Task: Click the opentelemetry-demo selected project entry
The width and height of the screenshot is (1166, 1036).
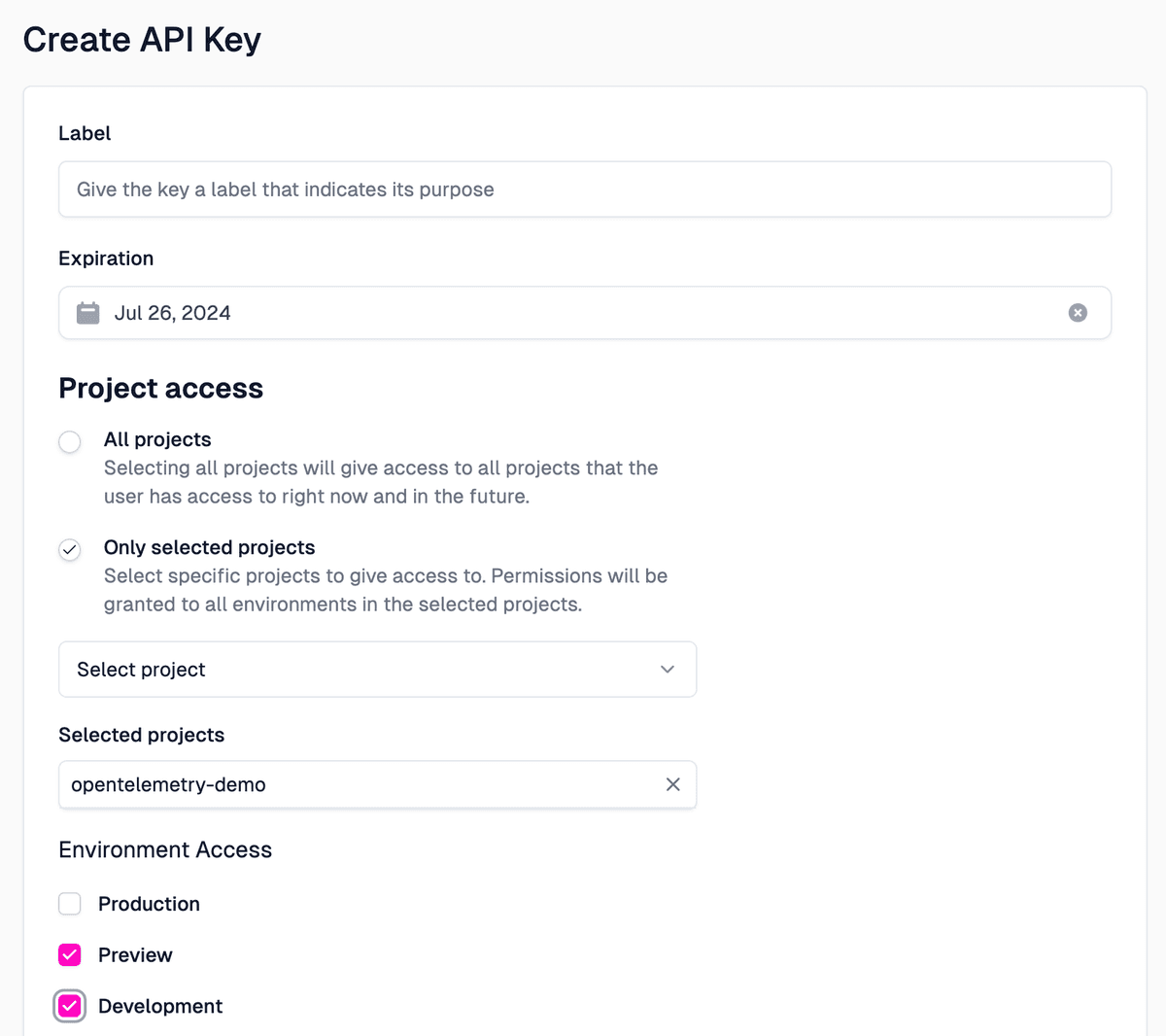Action: [291, 784]
